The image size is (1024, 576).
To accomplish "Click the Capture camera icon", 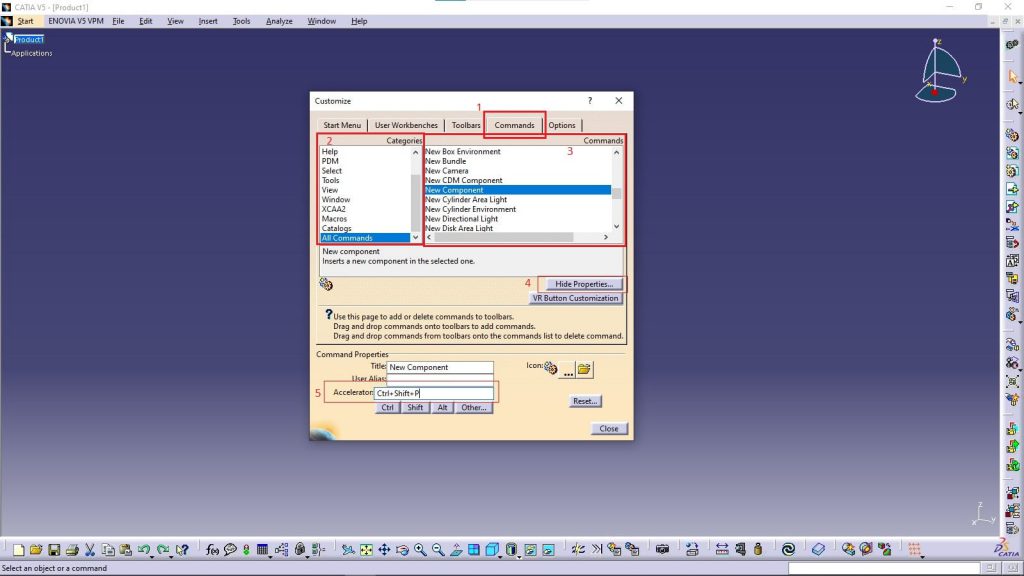I will point(662,550).
